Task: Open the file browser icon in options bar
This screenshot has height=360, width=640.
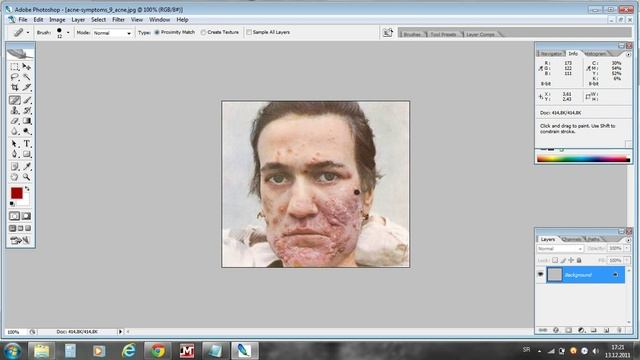Action: (388, 33)
